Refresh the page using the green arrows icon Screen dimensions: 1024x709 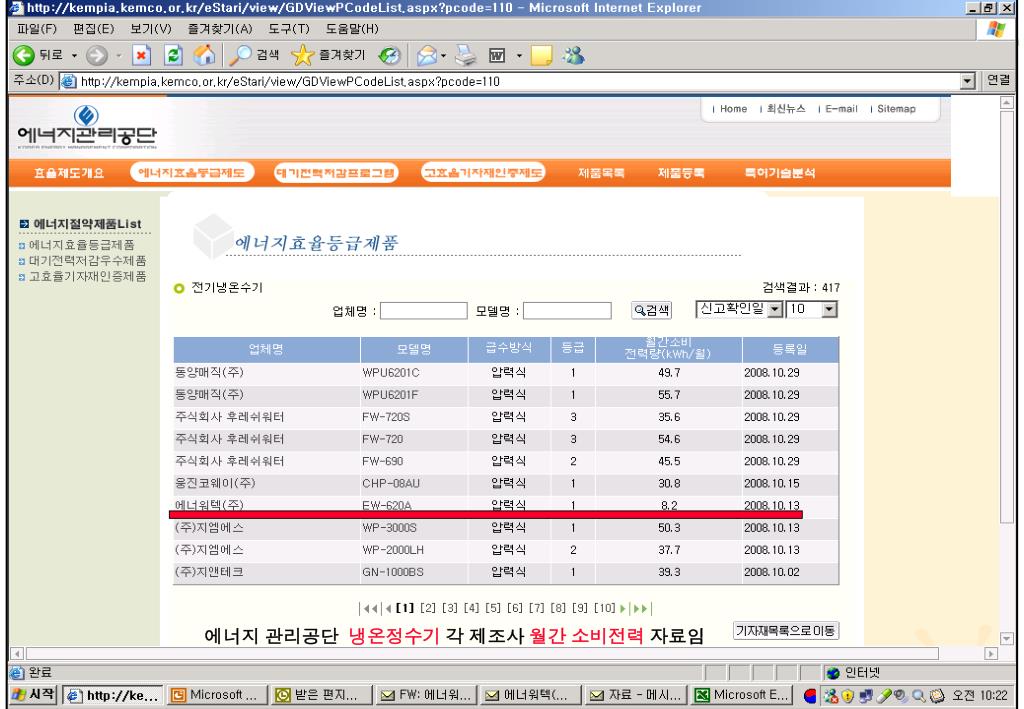pyautogui.click(x=173, y=55)
